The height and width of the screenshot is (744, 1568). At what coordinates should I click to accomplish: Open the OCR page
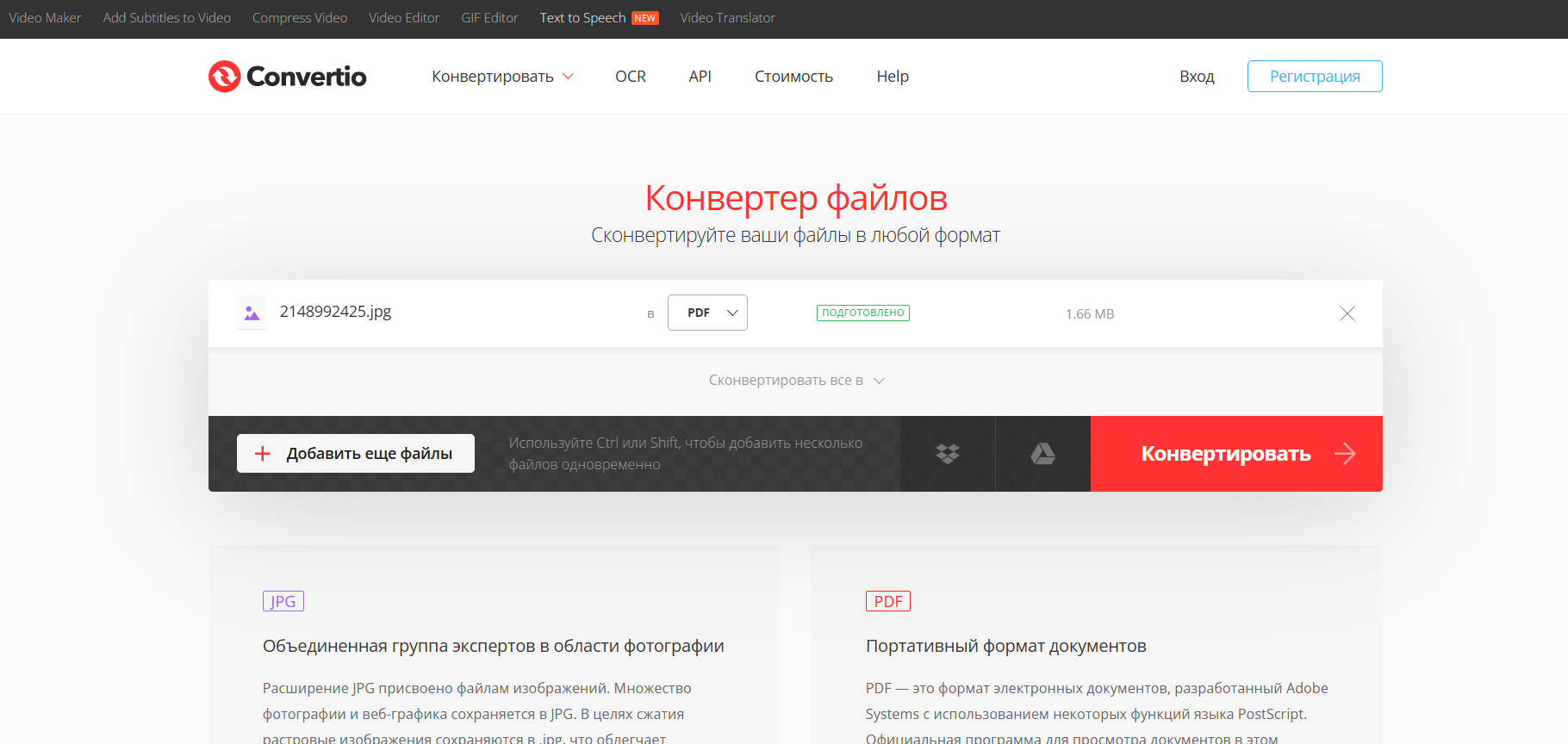[x=631, y=77]
